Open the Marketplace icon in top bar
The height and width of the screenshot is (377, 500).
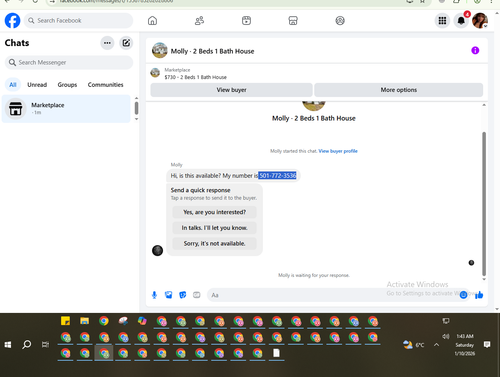(x=293, y=21)
